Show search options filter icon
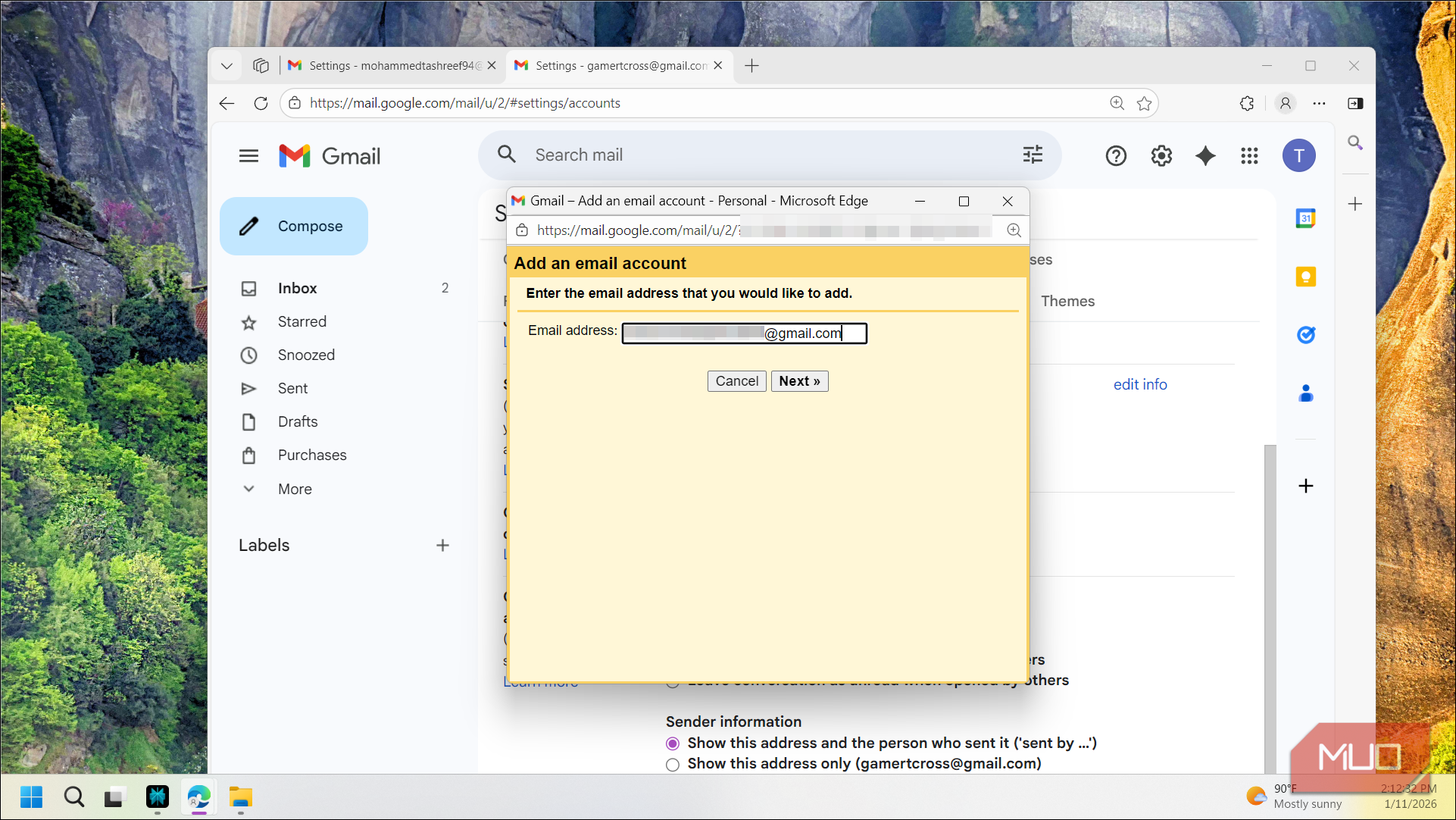1456x820 pixels. pos(1033,155)
